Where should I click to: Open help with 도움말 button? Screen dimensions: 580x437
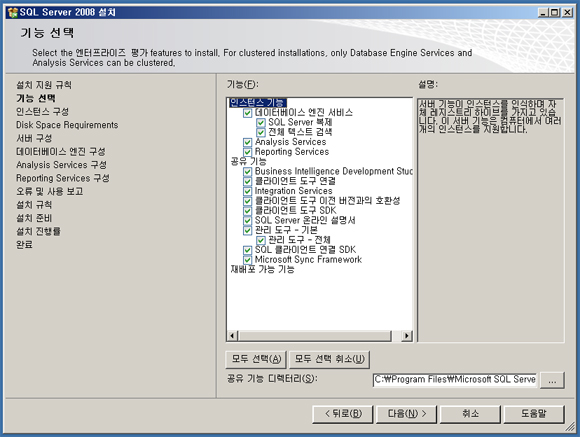[534, 414]
